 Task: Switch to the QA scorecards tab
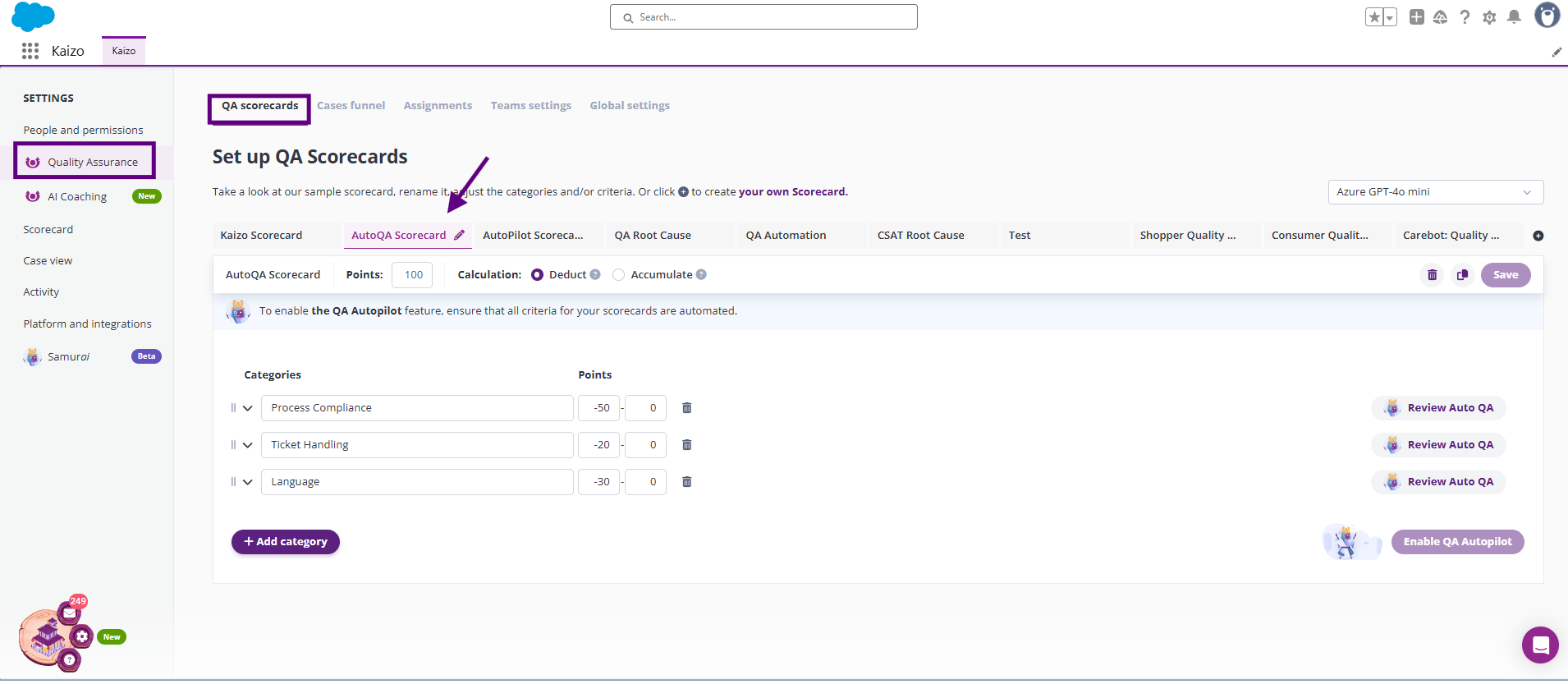tap(259, 106)
